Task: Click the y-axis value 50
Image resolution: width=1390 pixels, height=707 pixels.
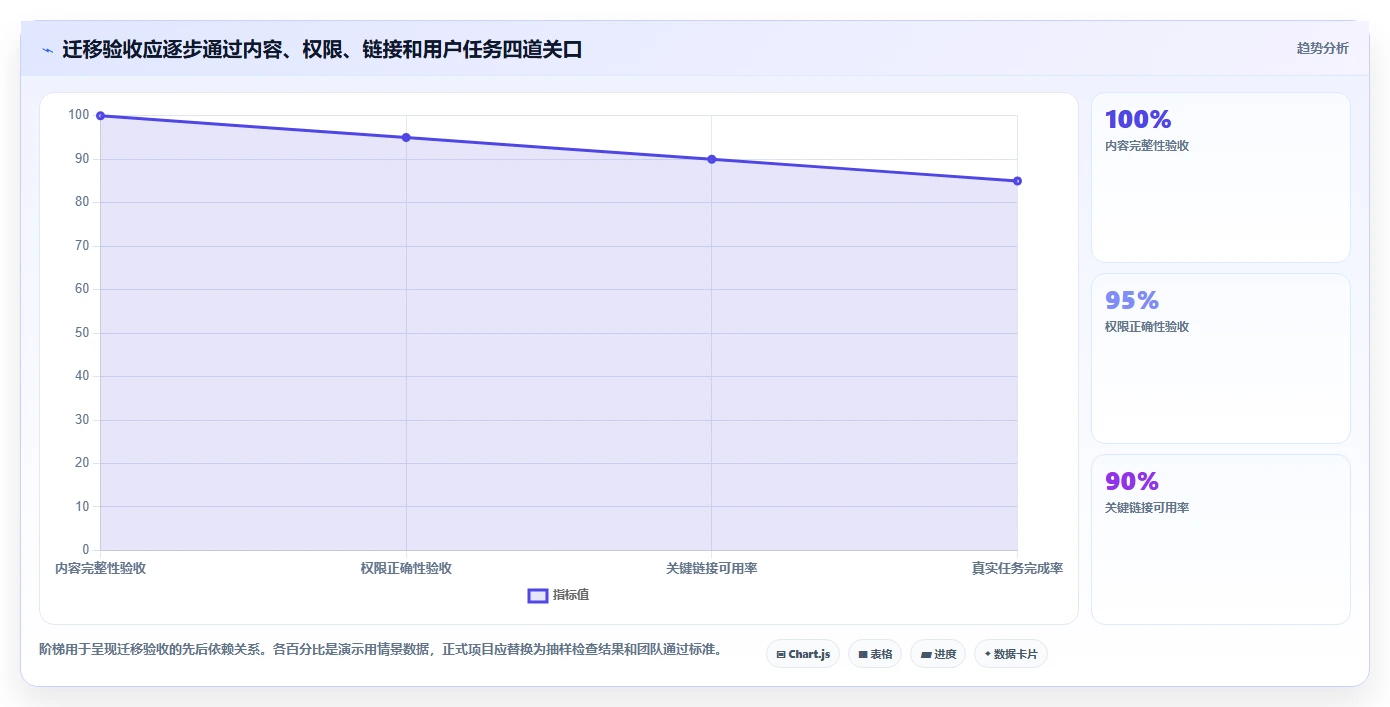Action: pos(82,332)
